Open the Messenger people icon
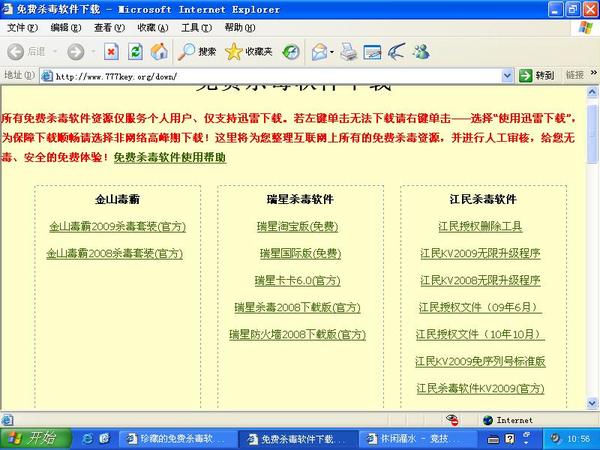The width and height of the screenshot is (600, 450). tap(421, 52)
